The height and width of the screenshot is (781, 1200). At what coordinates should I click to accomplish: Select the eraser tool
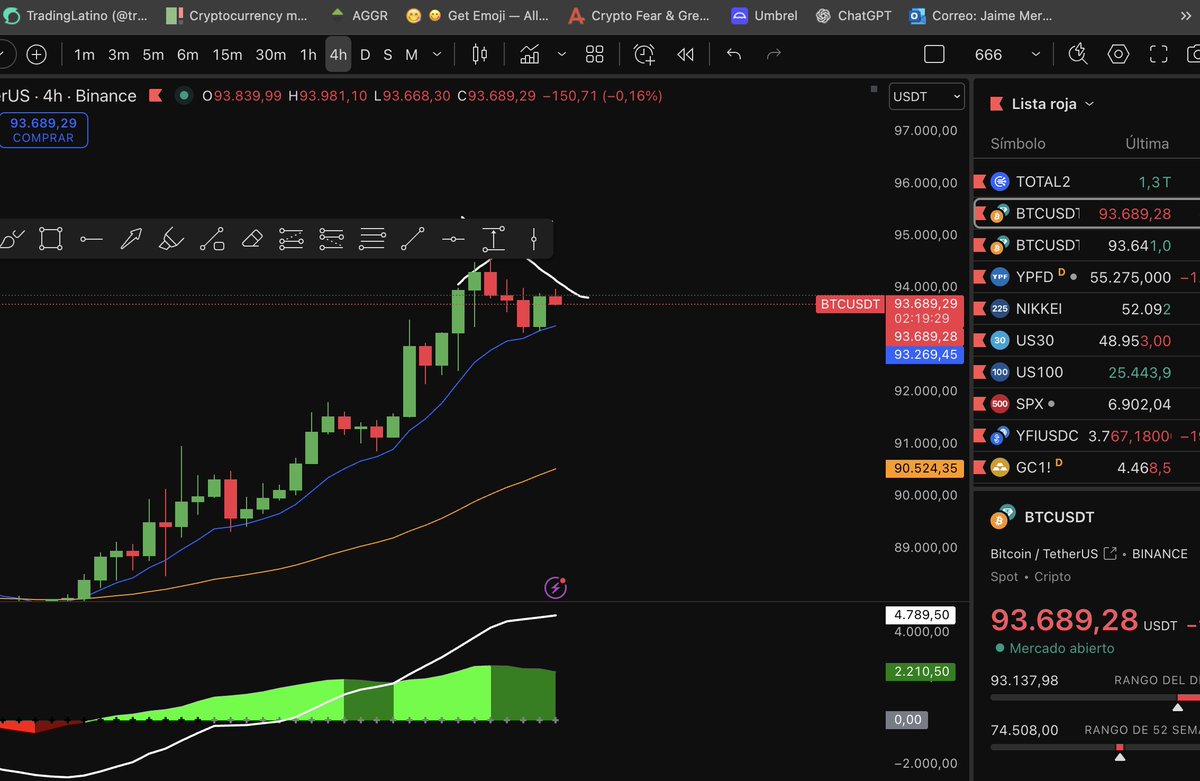pyautogui.click(x=251, y=239)
